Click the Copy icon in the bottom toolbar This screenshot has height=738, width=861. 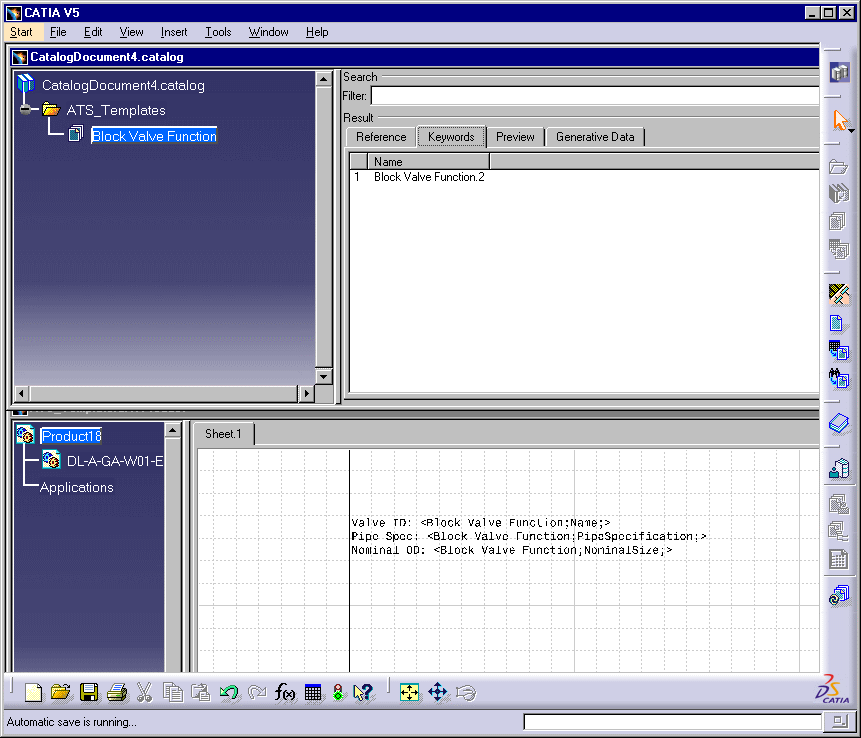point(173,692)
